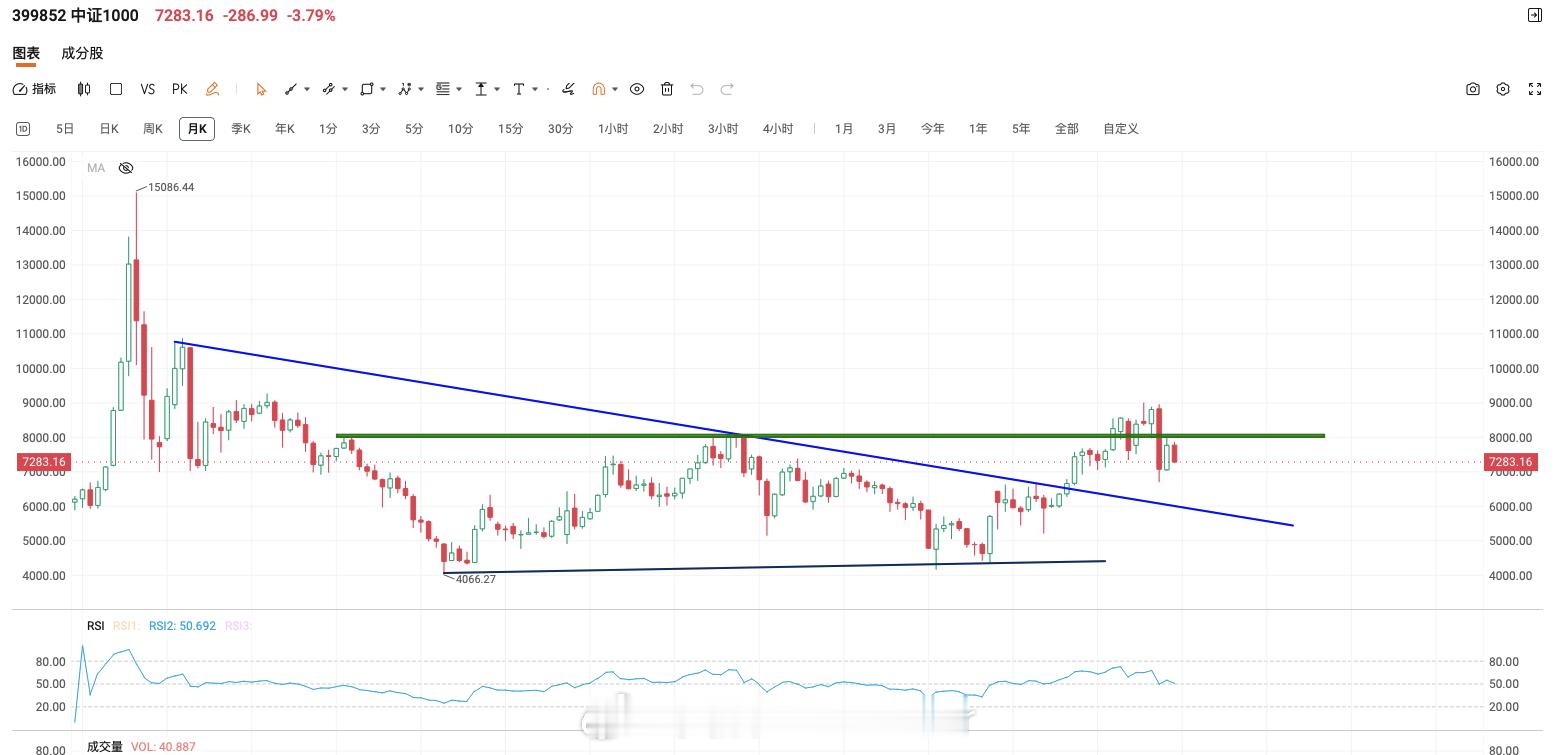Take a chart screenshot with camera icon
This screenshot has height=755, width=1557.
tap(1473, 89)
